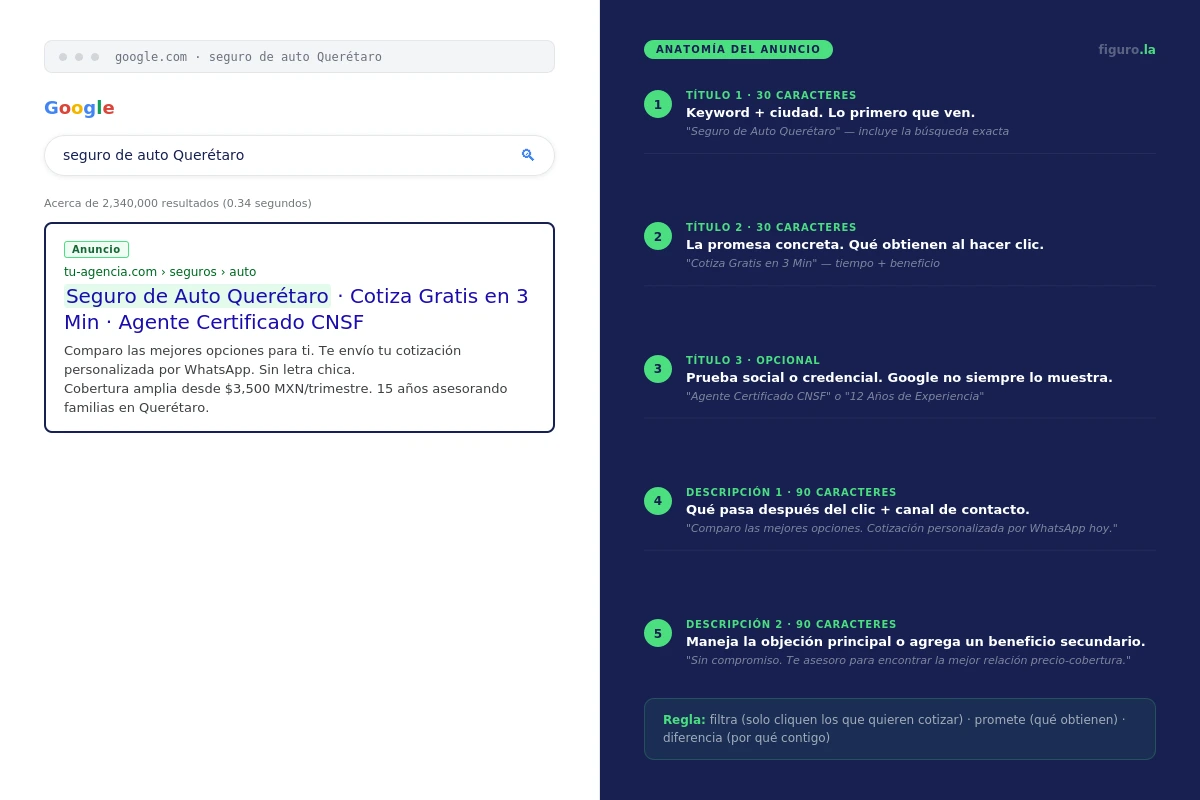Viewport: 1200px width, 800px height.
Task: Click the 'TÍTULO 2 · 30 CARACTERES' label
Action: coord(771,228)
